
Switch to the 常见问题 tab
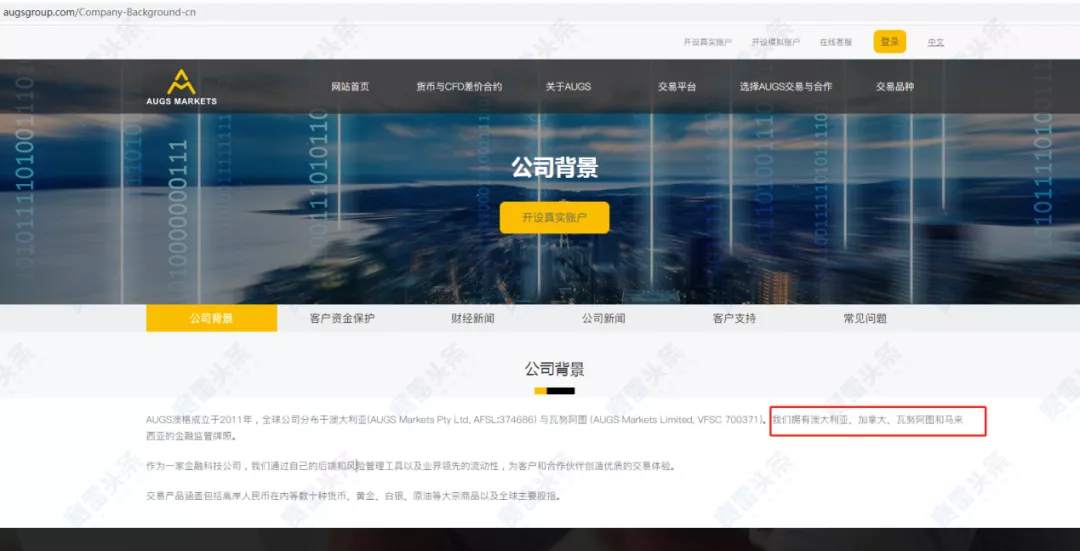865,318
